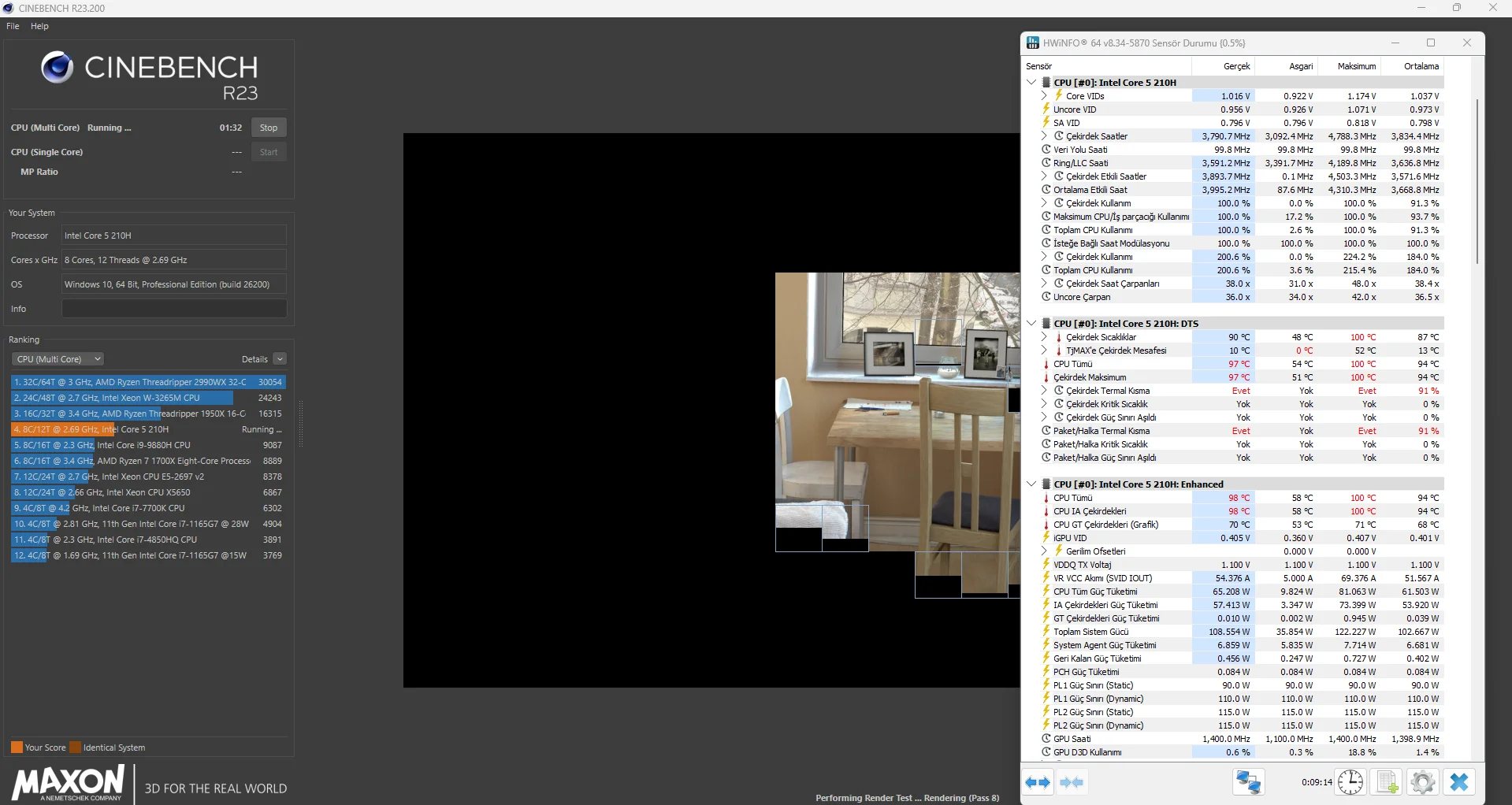Select ranking row Intel Core i9-9880H CPU
The width and height of the screenshot is (1512, 805).
click(148, 445)
